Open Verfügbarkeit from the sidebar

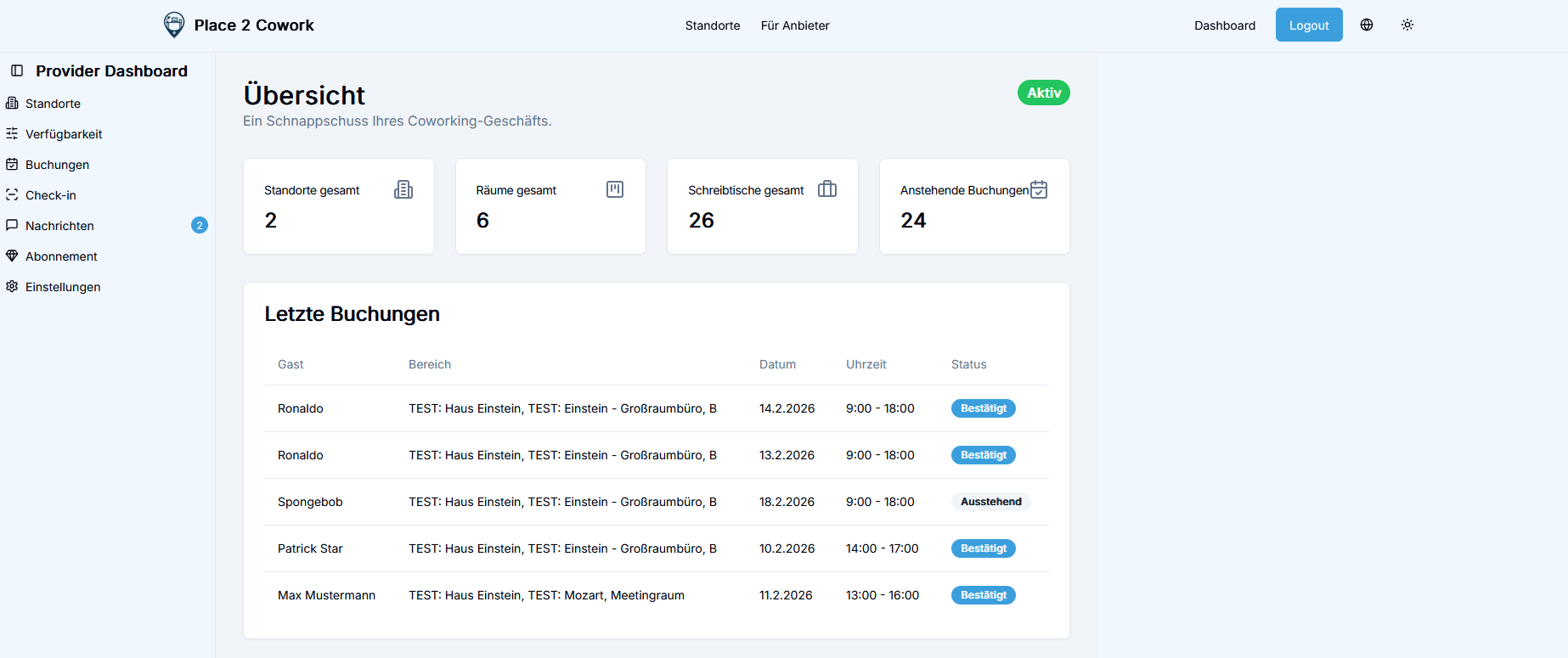(x=64, y=134)
